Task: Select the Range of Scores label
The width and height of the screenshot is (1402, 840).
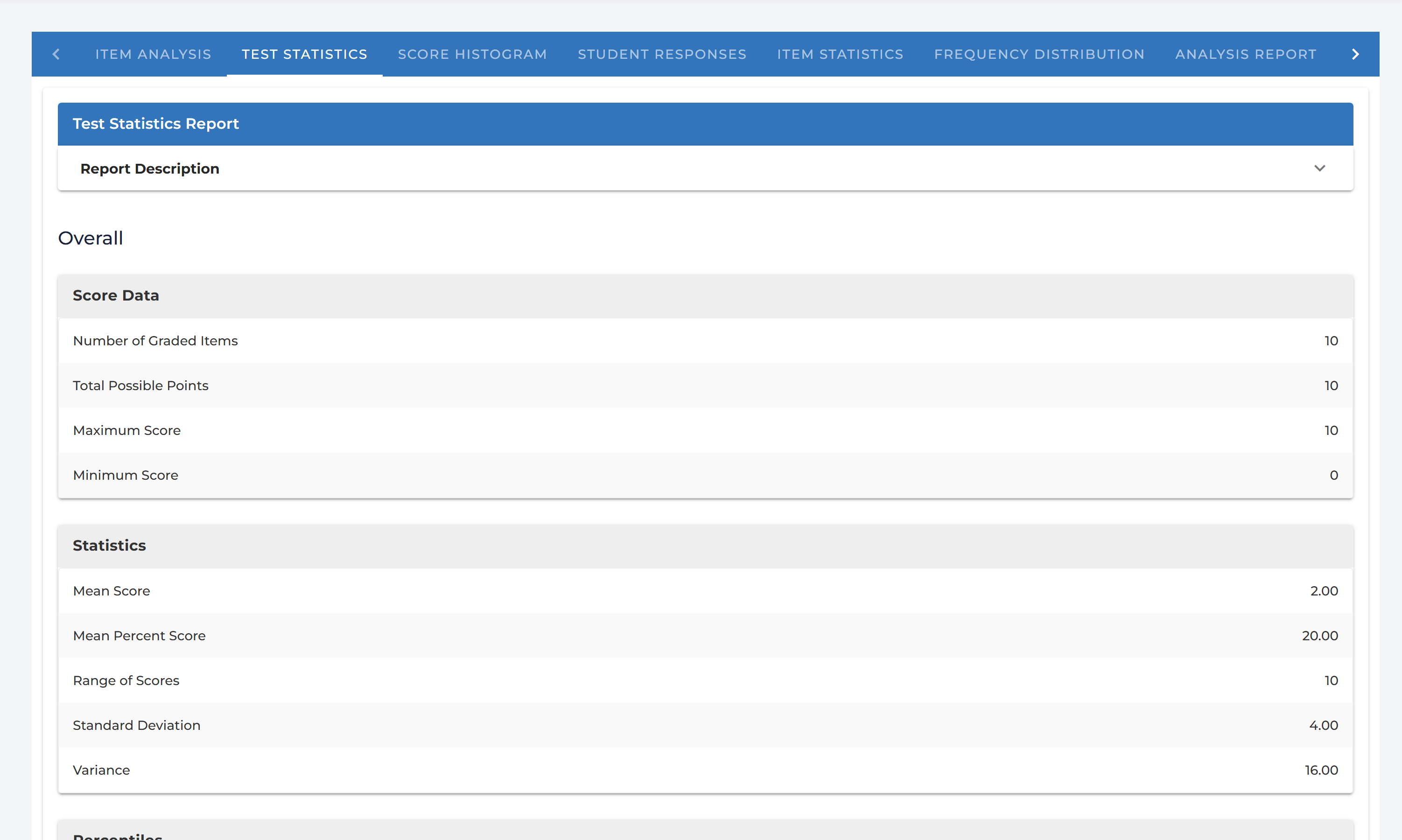Action: tap(126, 680)
